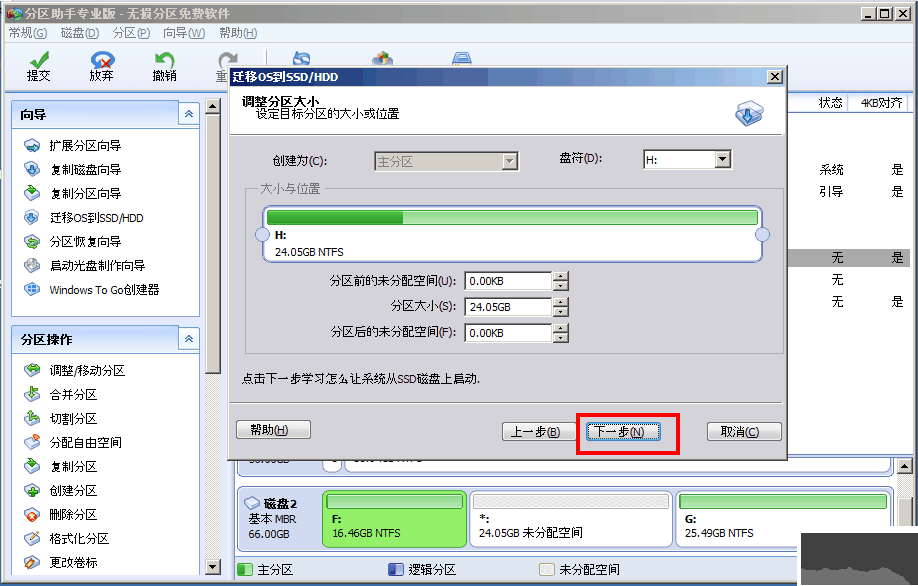Open the 启动光盘制作向导 icon
Viewport: 918px width, 586px height.
point(32,265)
